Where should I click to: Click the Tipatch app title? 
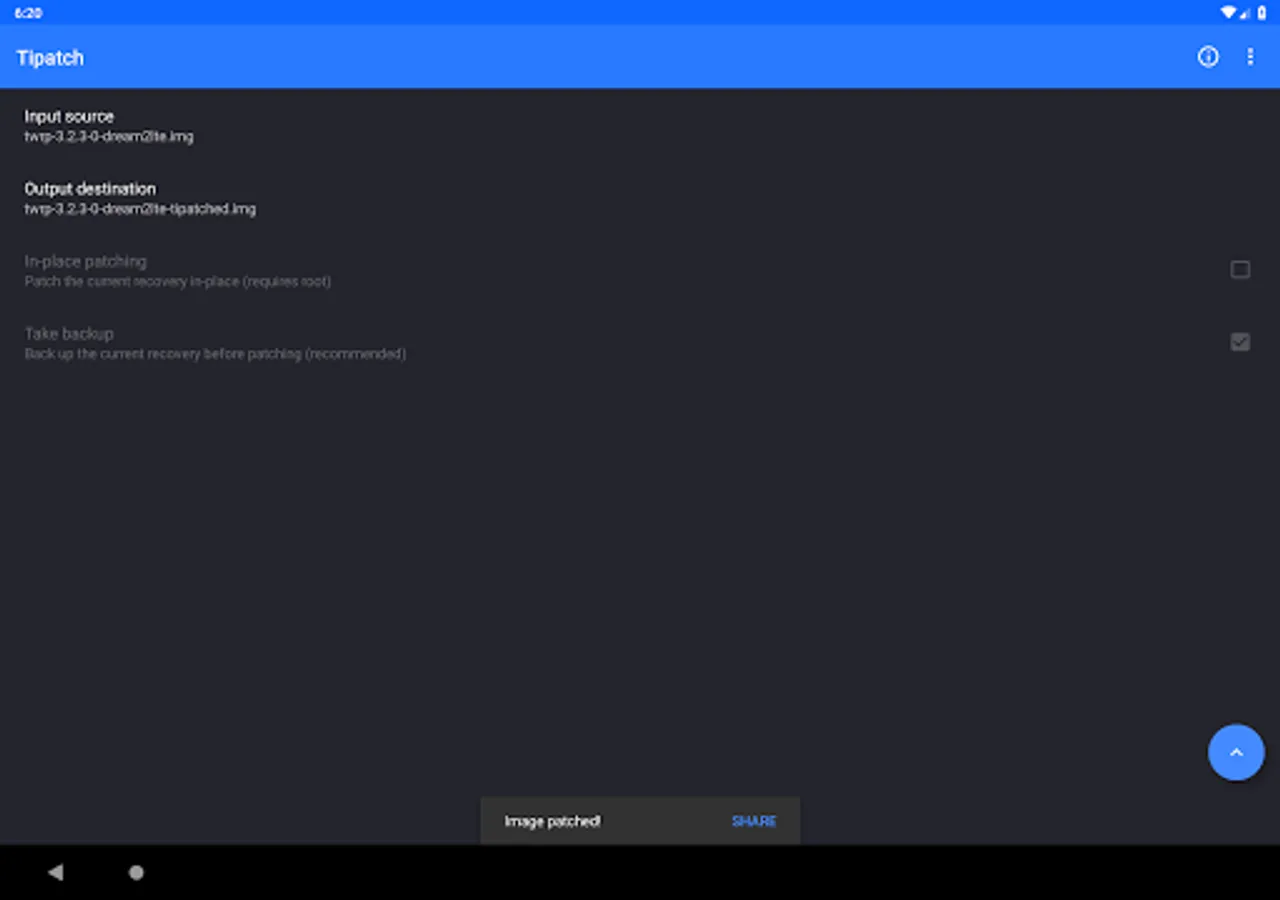[50, 57]
